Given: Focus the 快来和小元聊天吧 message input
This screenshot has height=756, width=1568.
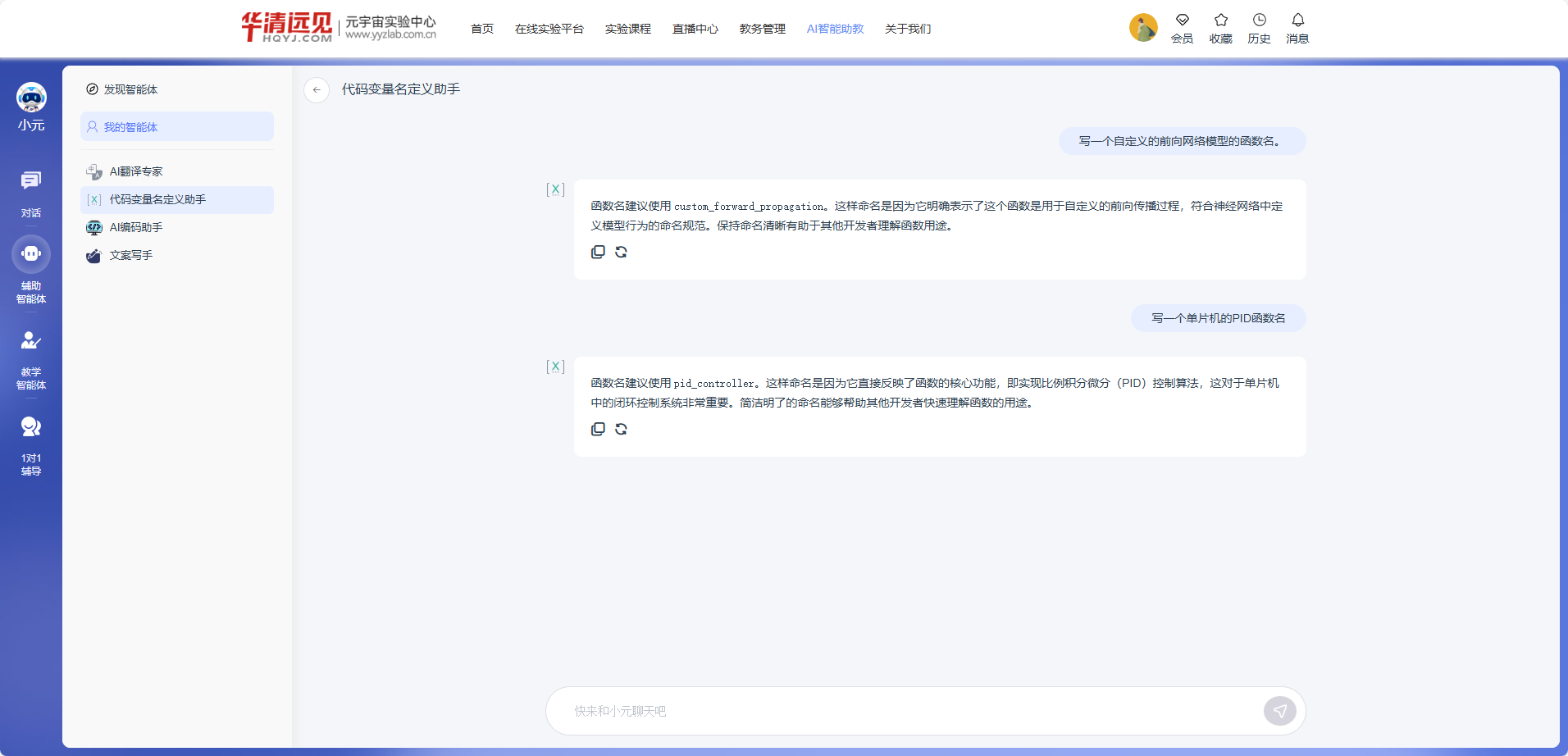Looking at the screenshot, I should pos(902,711).
